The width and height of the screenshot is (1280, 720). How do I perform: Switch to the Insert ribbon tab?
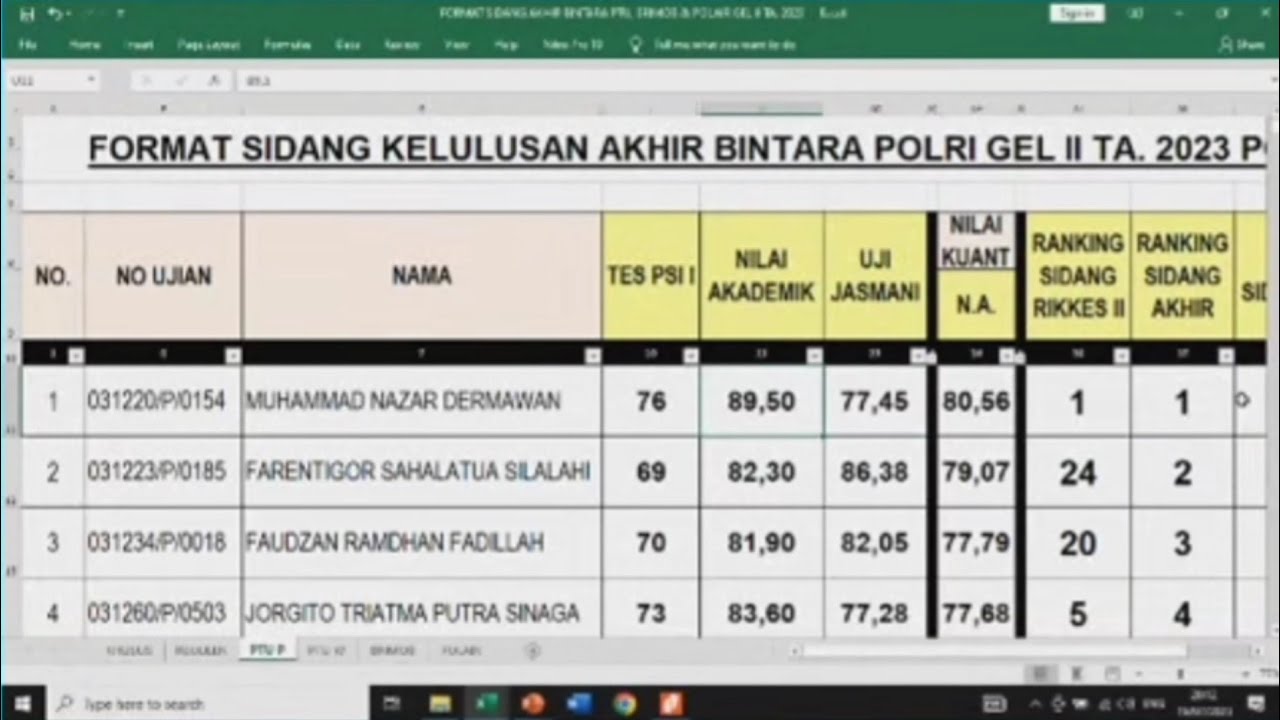pos(139,45)
